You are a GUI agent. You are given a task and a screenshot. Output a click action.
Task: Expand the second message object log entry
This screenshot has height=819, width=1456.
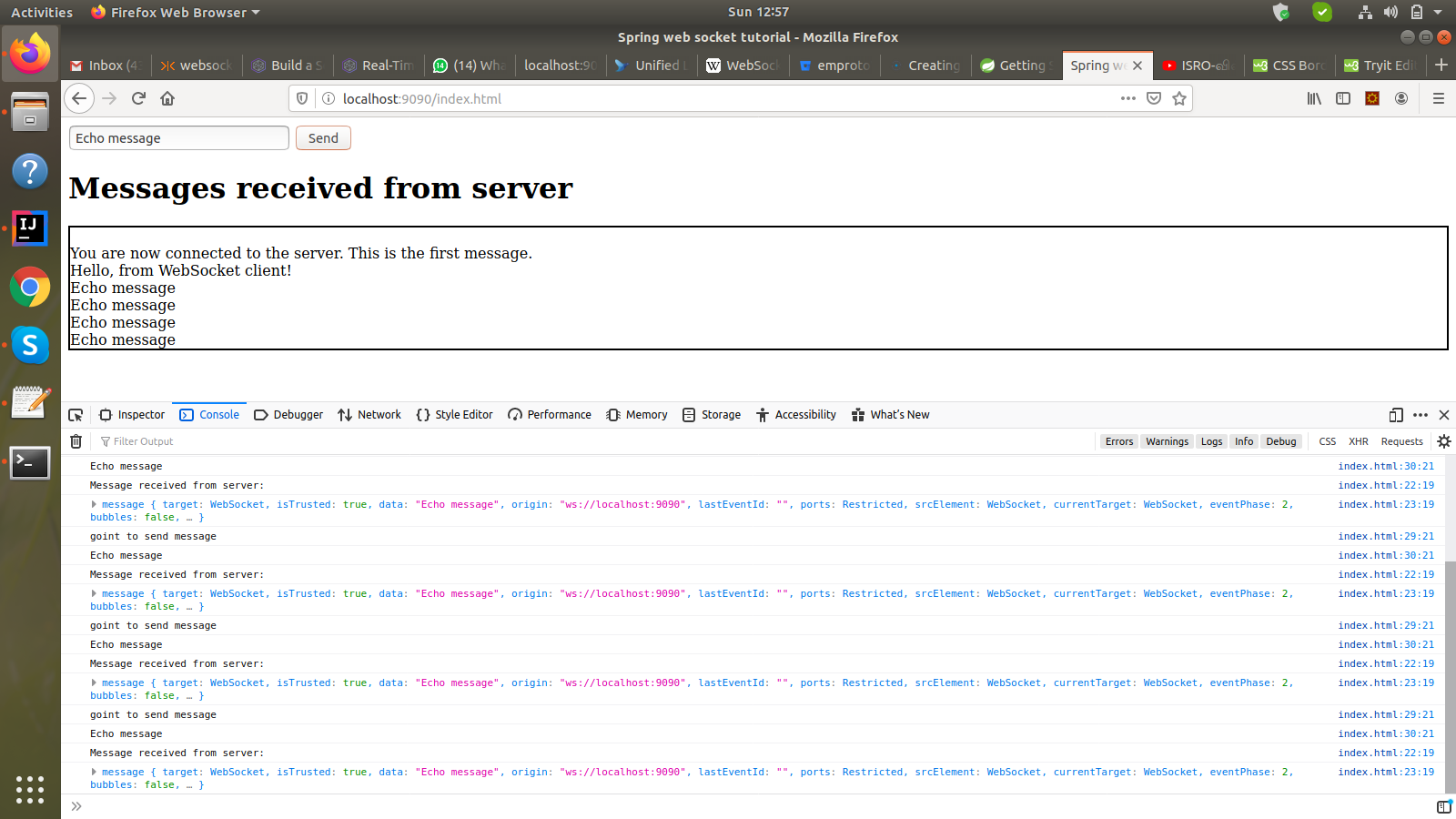point(94,593)
